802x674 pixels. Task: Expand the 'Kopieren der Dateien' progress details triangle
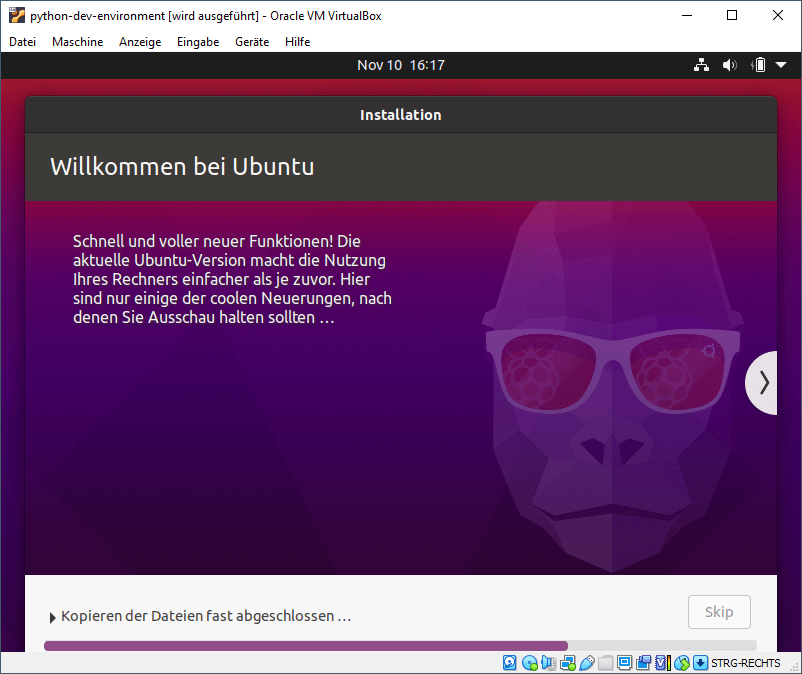pos(53,616)
